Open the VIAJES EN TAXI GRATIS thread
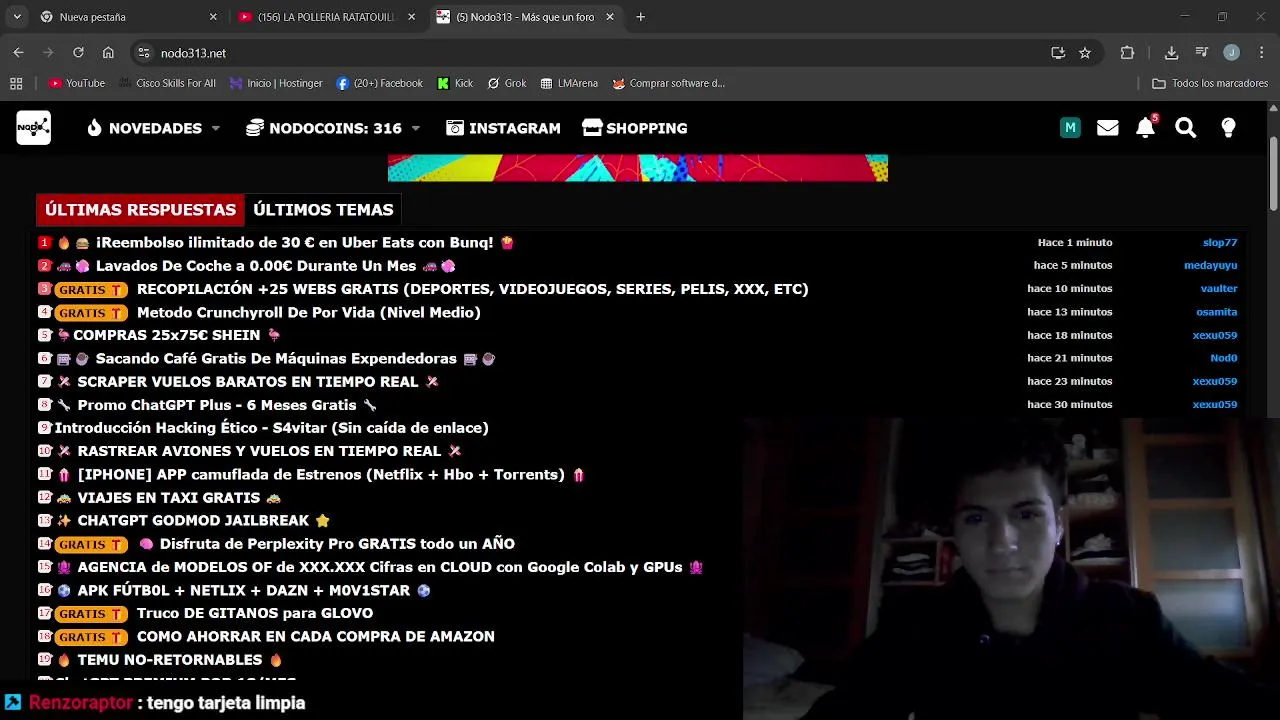The height and width of the screenshot is (720, 1280). 168,498
